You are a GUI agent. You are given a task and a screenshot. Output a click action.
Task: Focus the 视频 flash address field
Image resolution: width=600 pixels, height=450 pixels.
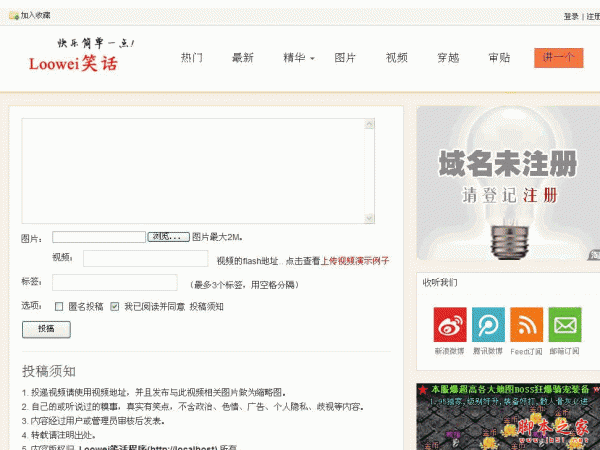pos(145,258)
